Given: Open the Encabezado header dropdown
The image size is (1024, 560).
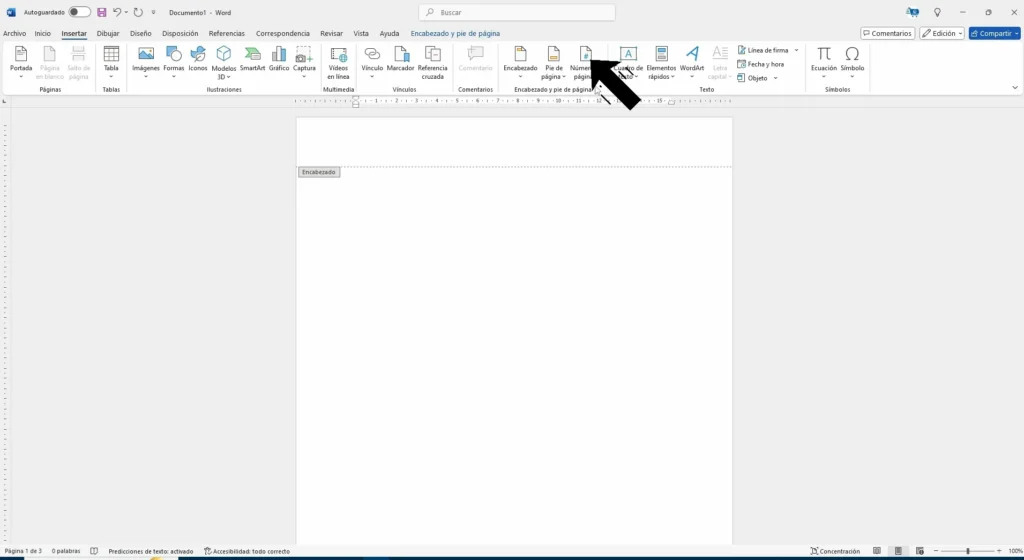Looking at the screenshot, I should (520, 62).
